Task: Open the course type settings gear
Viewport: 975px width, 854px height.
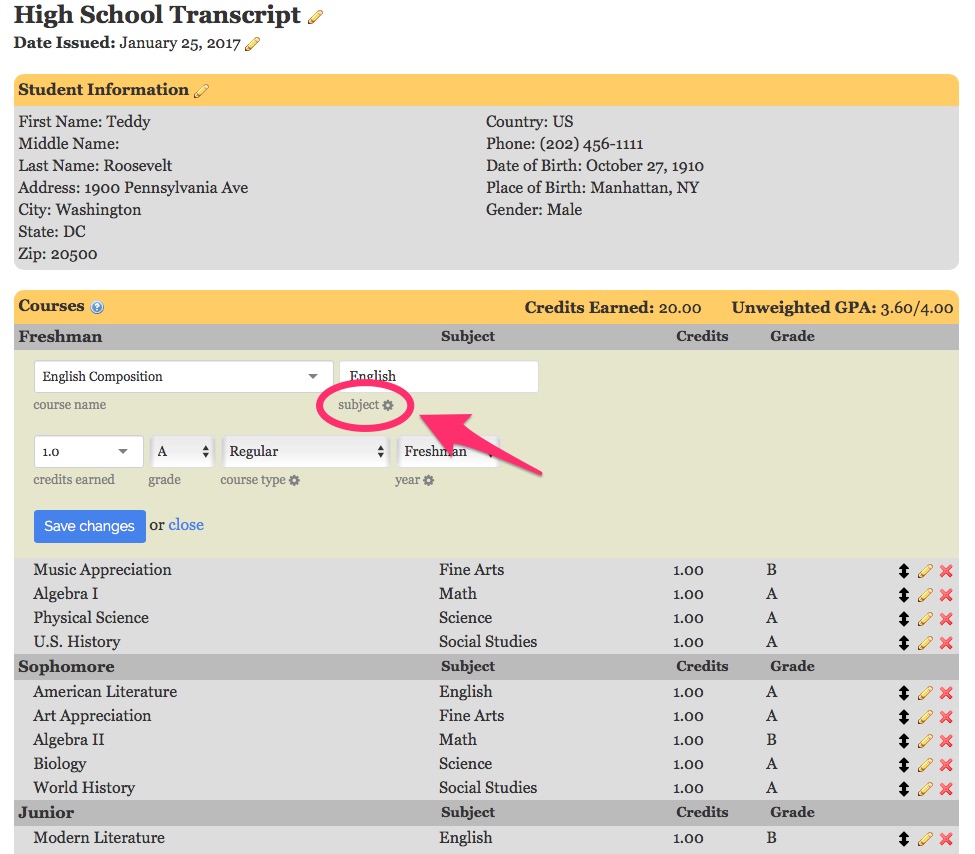Action: coord(294,481)
